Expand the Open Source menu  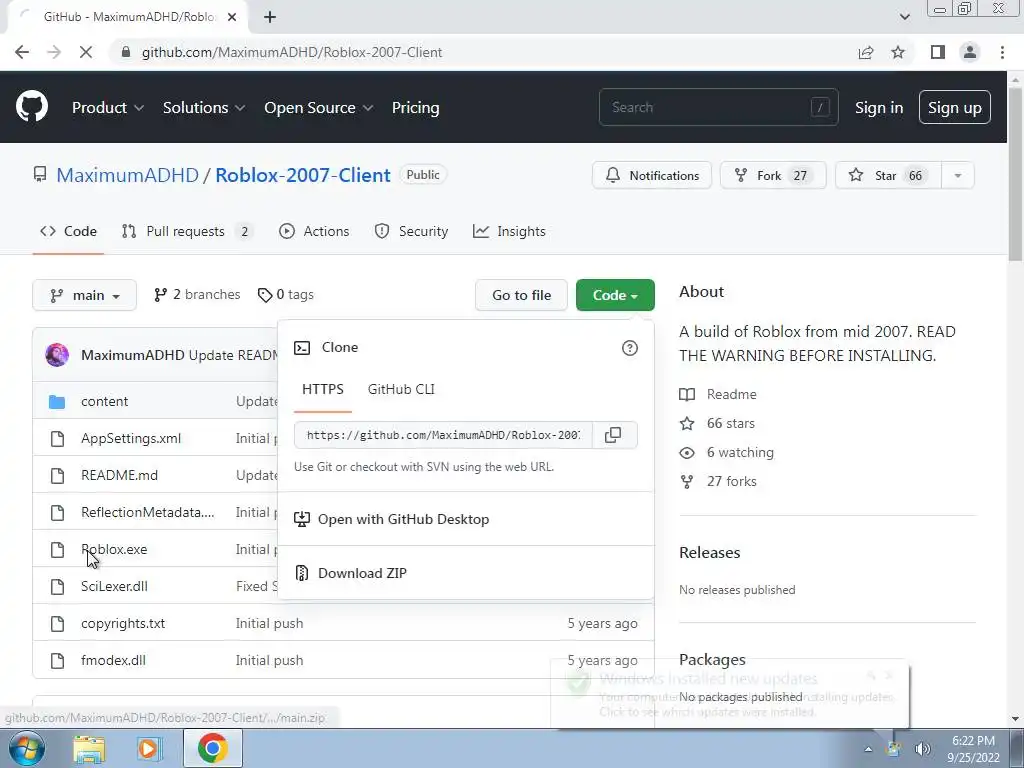[319, 108]
